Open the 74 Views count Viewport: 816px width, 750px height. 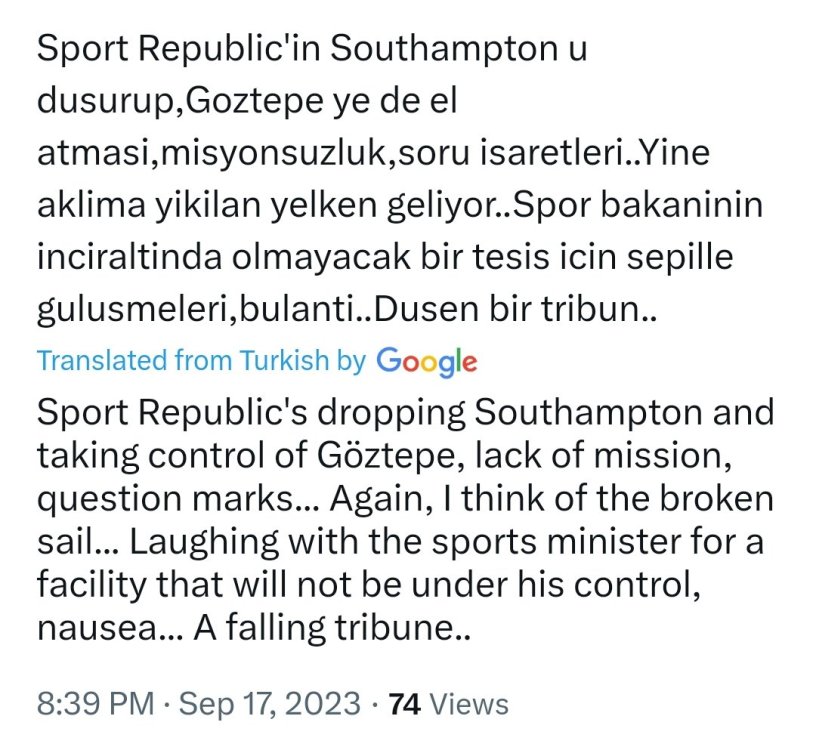point(448,704)
